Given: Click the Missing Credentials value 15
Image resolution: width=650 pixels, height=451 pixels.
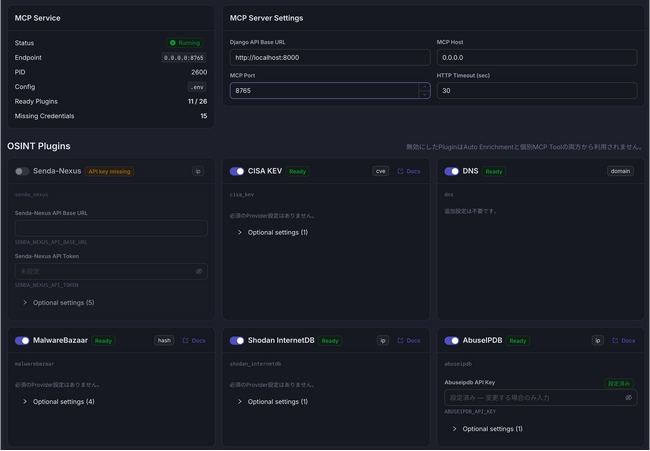Looking at the screenshot, I should coord(204,116).
